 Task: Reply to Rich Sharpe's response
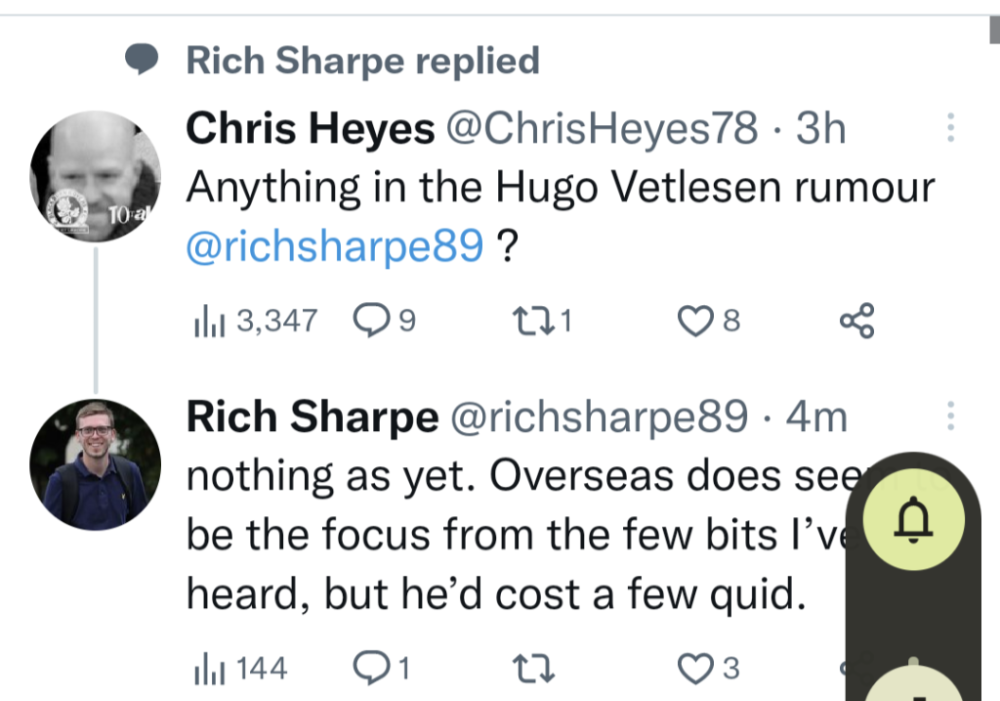pos(372,667)
